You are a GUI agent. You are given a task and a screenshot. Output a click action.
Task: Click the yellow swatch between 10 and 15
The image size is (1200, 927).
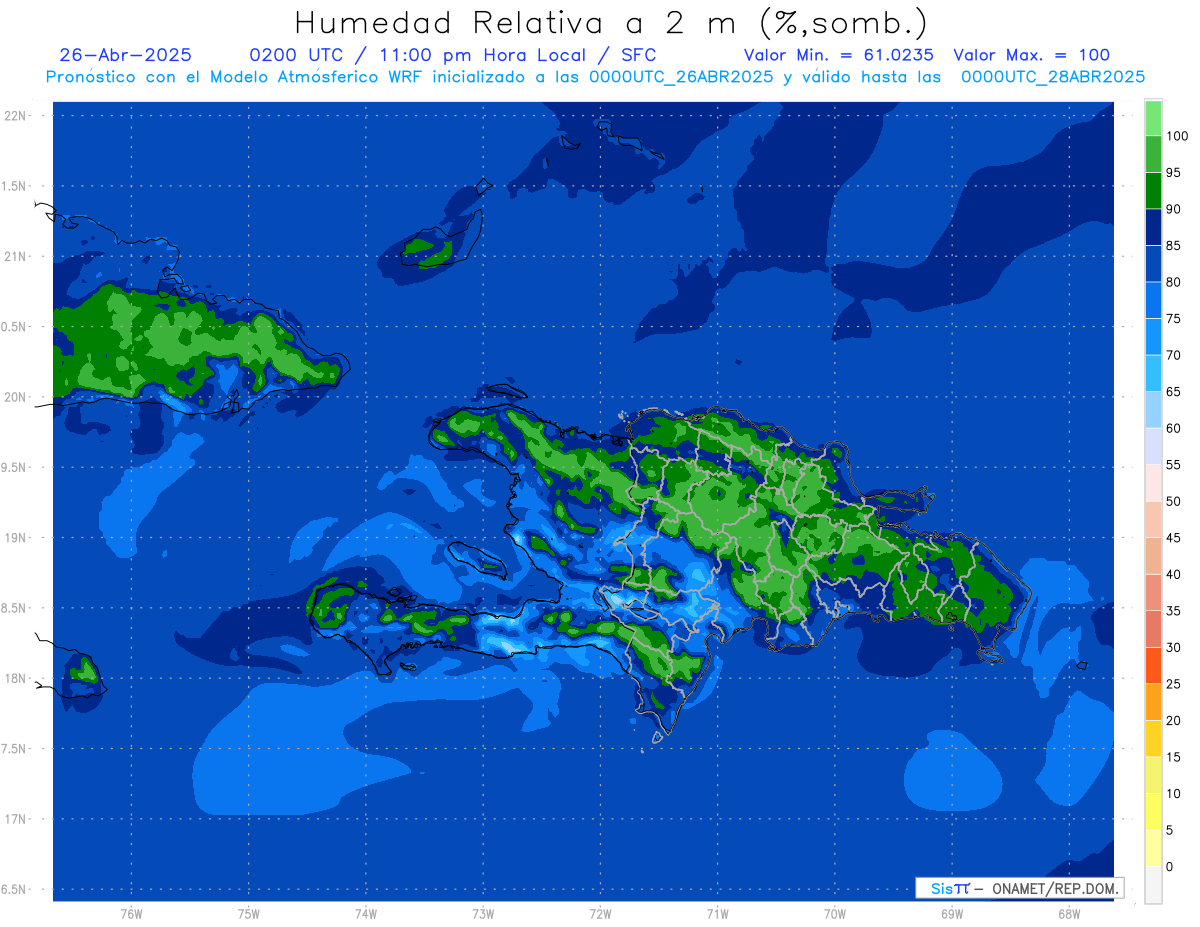click(1153, 775)
